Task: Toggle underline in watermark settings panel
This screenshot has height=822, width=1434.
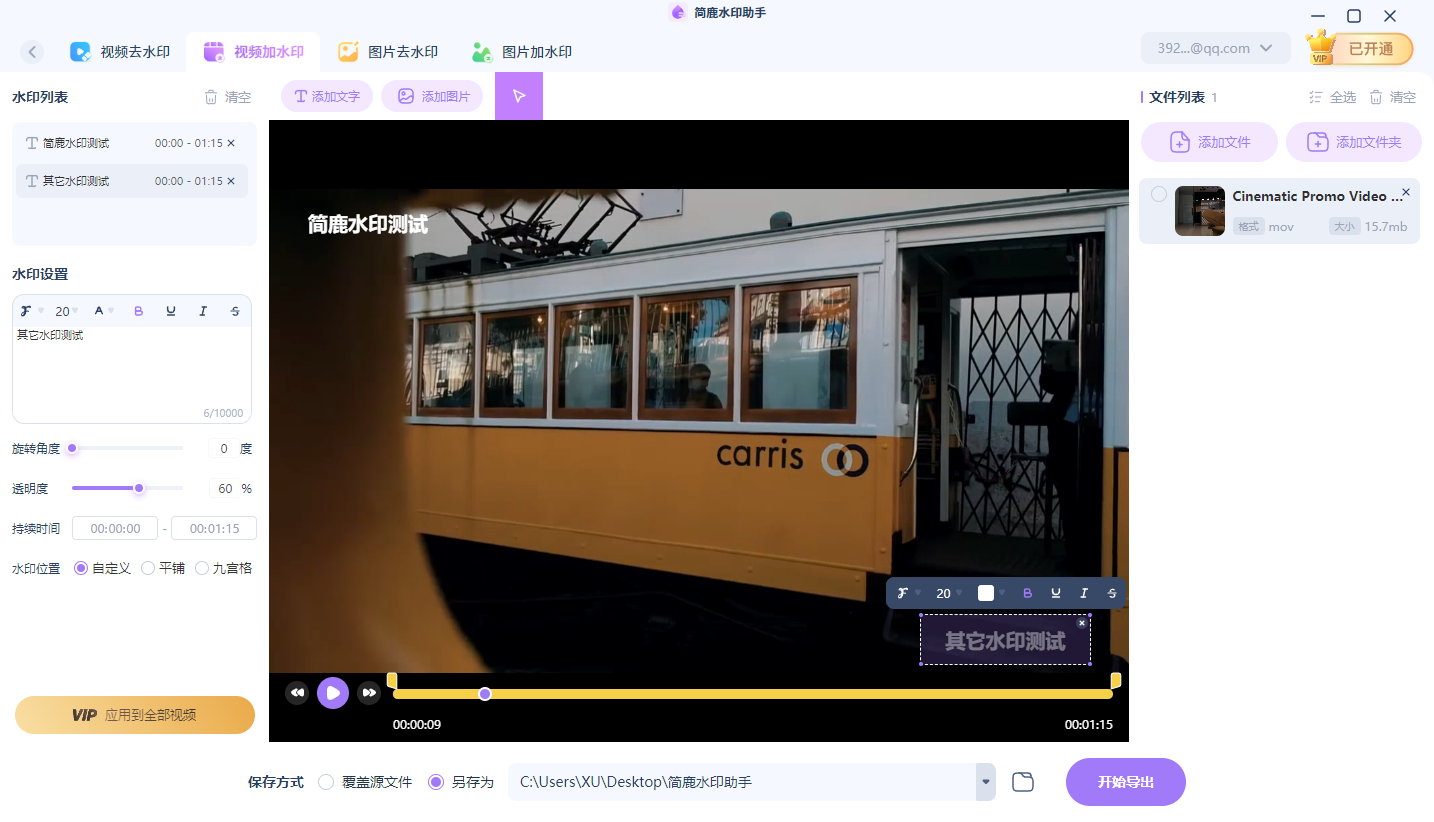Action: point(171,311)
